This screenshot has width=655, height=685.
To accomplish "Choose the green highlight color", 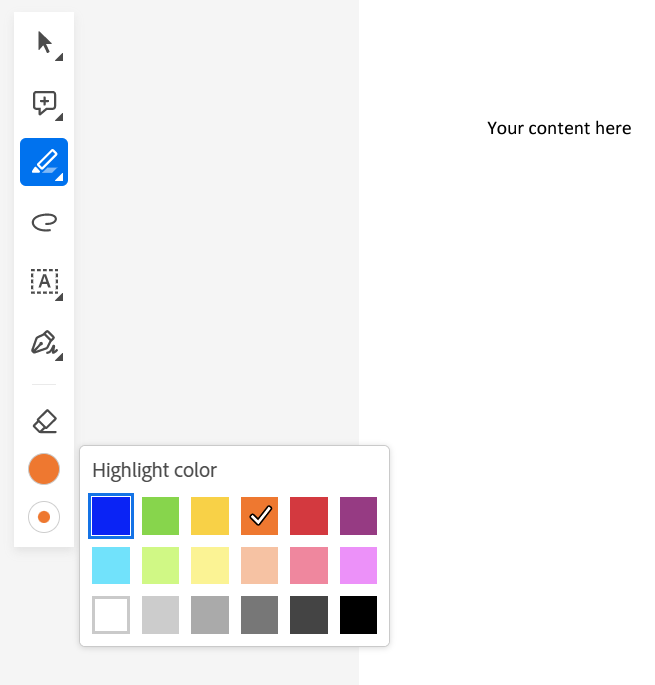I will [x=160, y=516].
